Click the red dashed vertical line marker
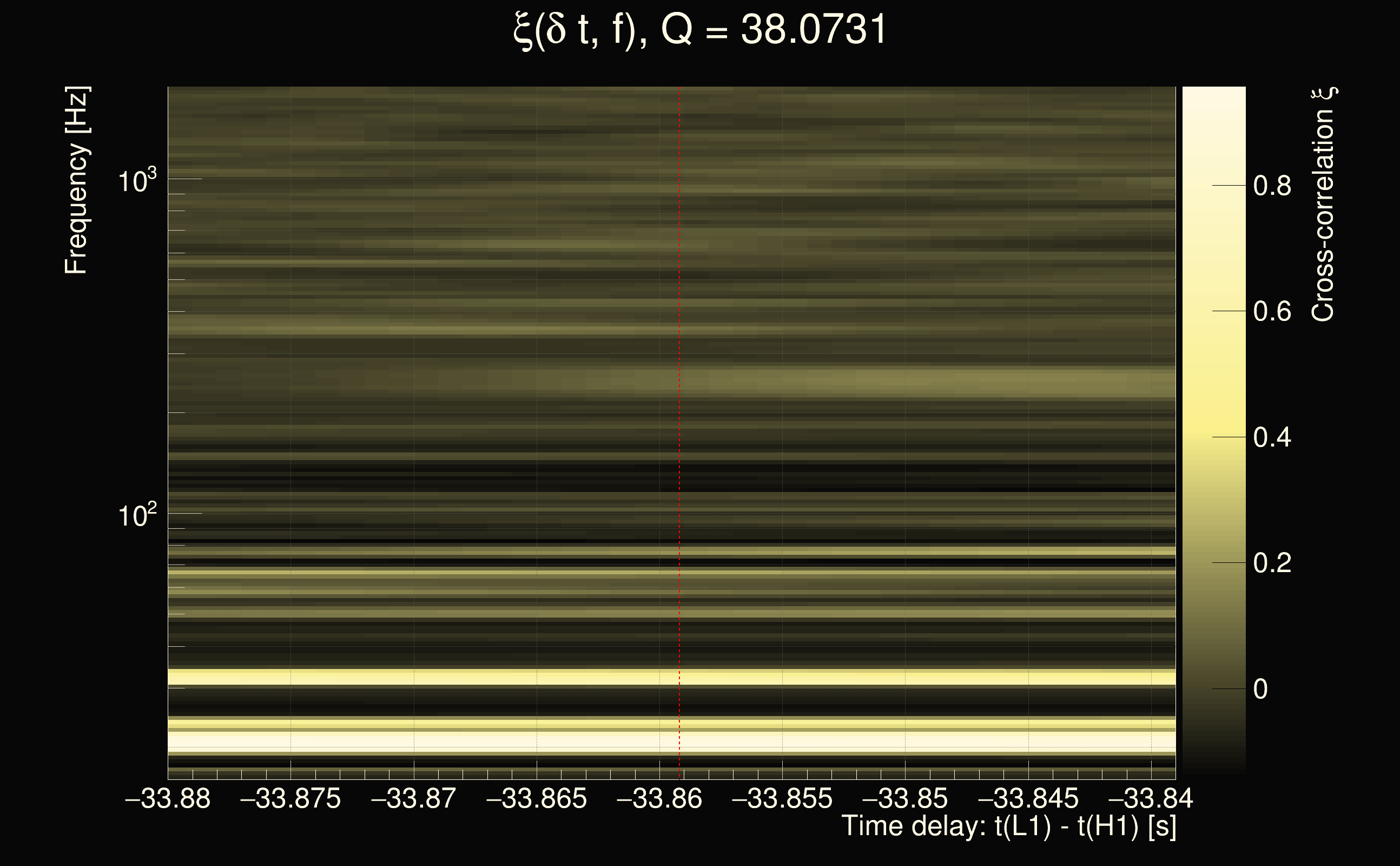 click(679, 401)
